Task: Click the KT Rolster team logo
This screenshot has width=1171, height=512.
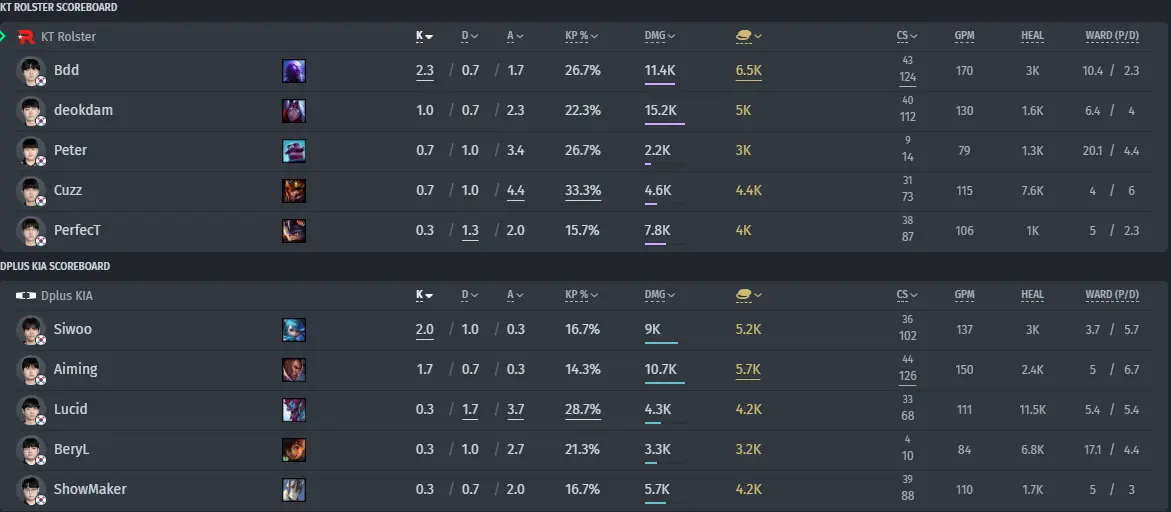Action: point(26,37)
